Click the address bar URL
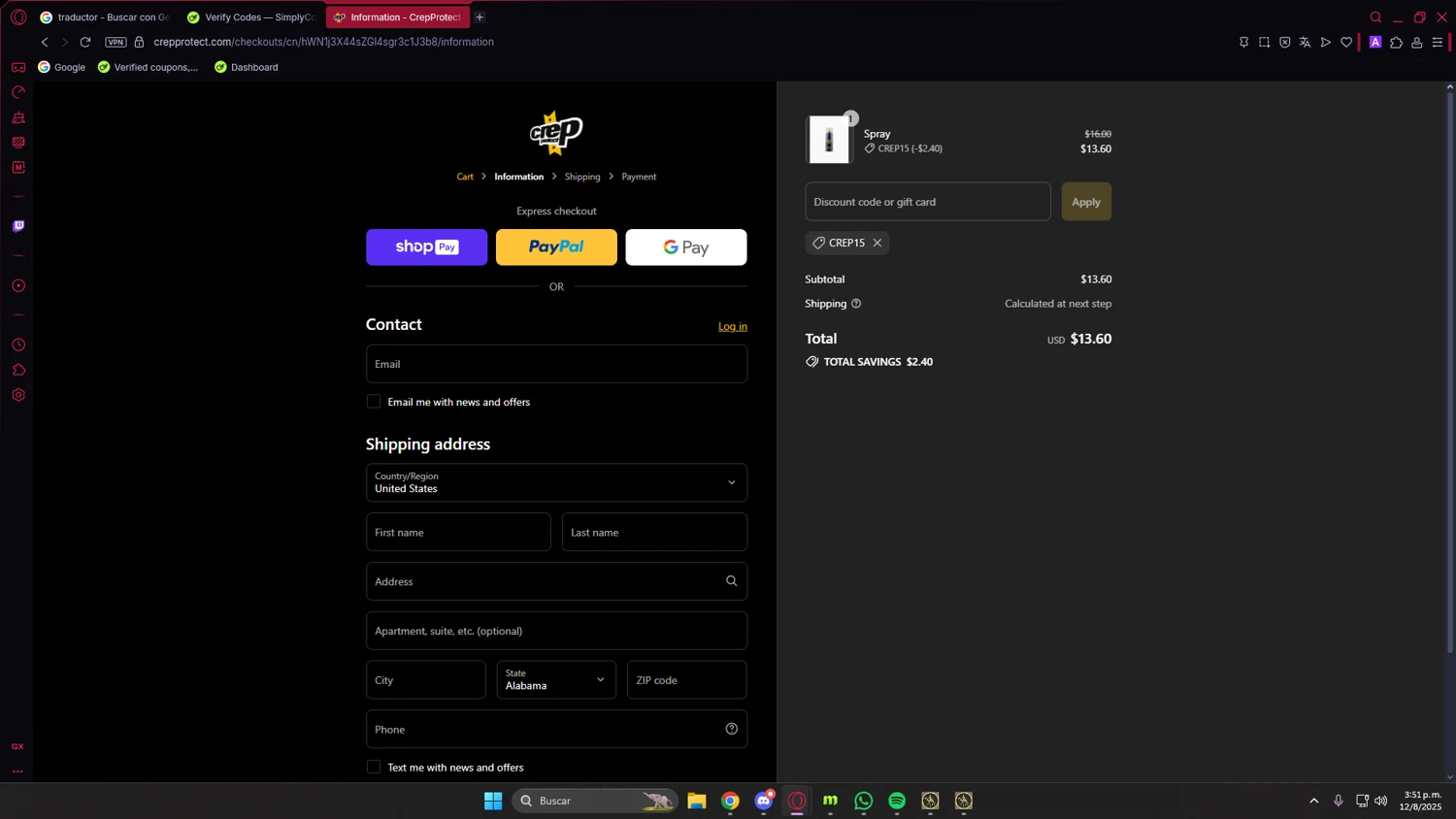1456x819 pixels. (x=323, y=42)
